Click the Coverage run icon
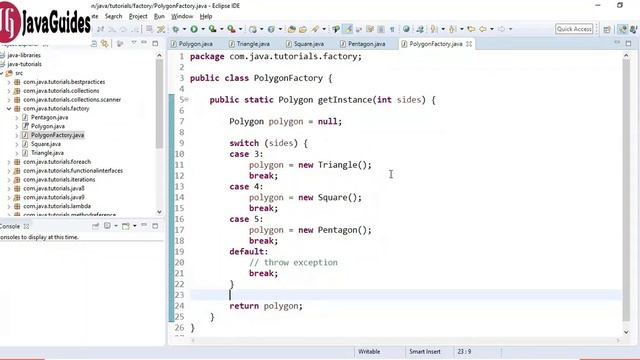640x360 pixels. [212, 29]
